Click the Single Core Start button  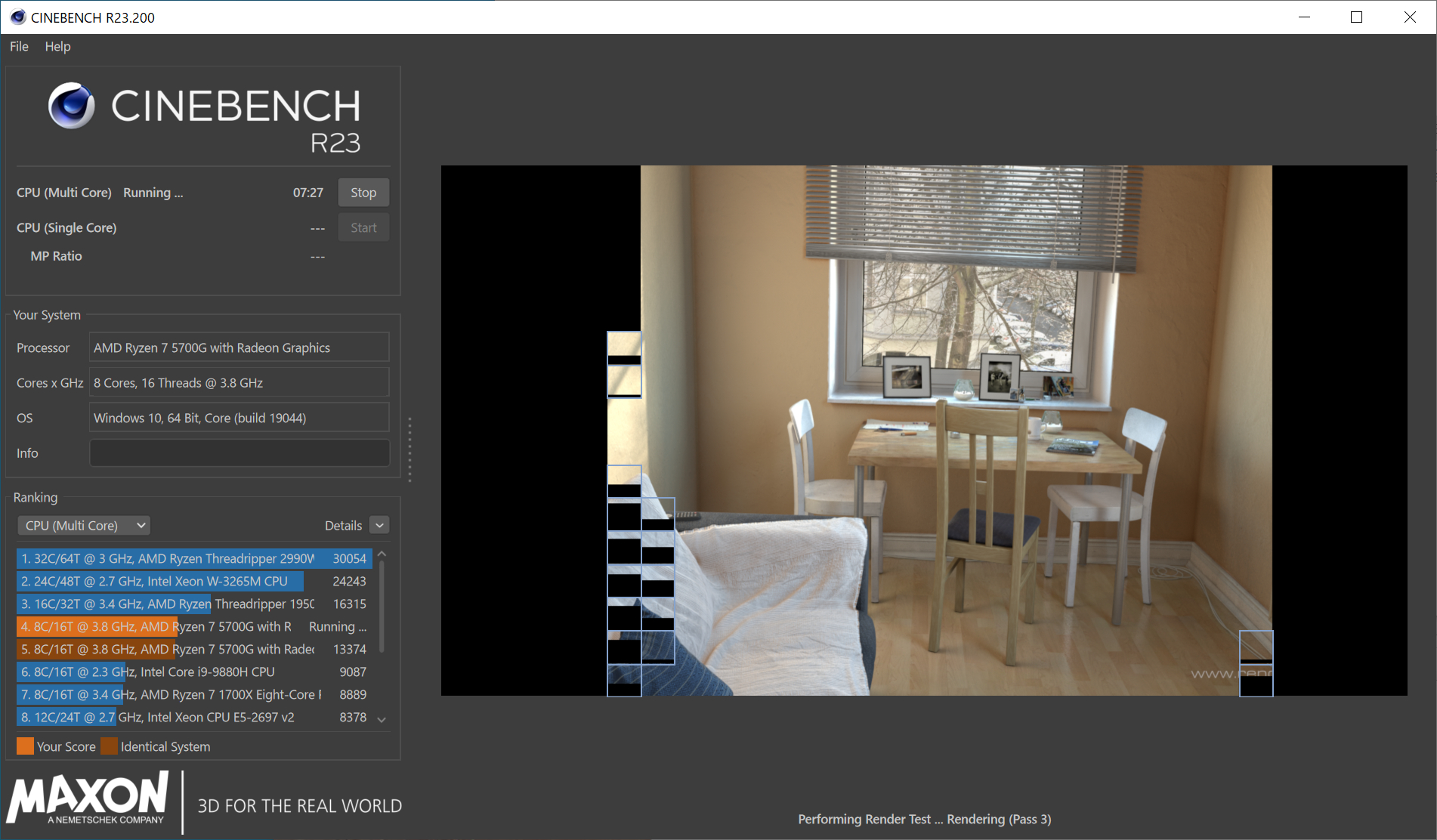pyautogui.click(x=363, y=227)
